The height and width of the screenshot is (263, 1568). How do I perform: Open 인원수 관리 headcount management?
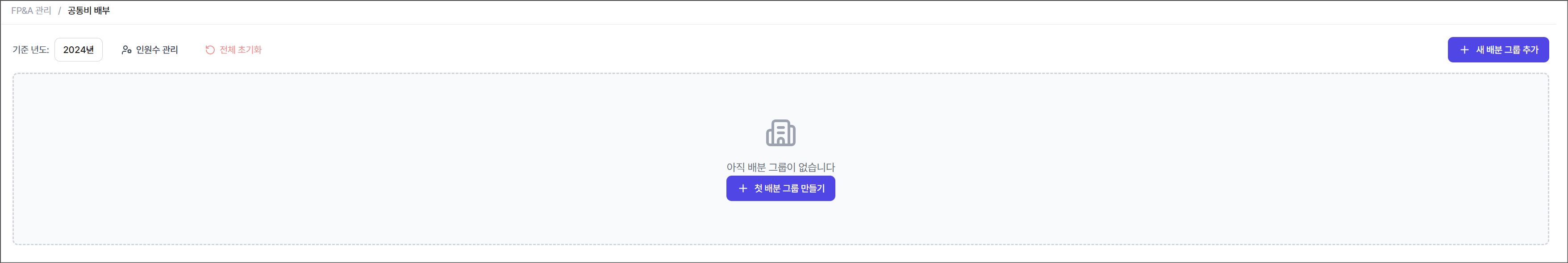[156, 50]
